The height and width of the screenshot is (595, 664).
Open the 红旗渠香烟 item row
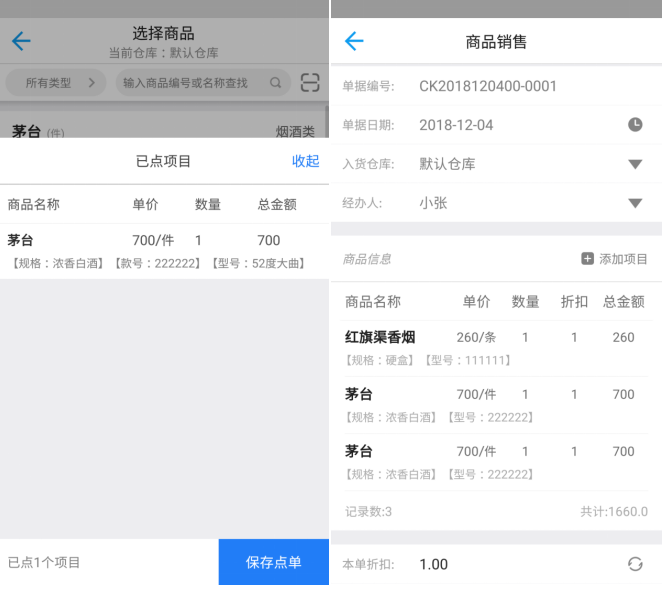[496, 348]
